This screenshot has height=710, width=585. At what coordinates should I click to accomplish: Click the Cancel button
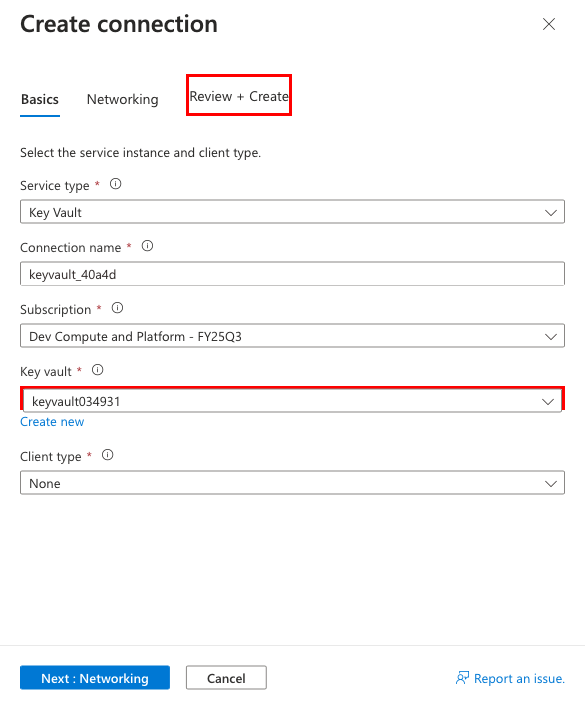(226, 678)
